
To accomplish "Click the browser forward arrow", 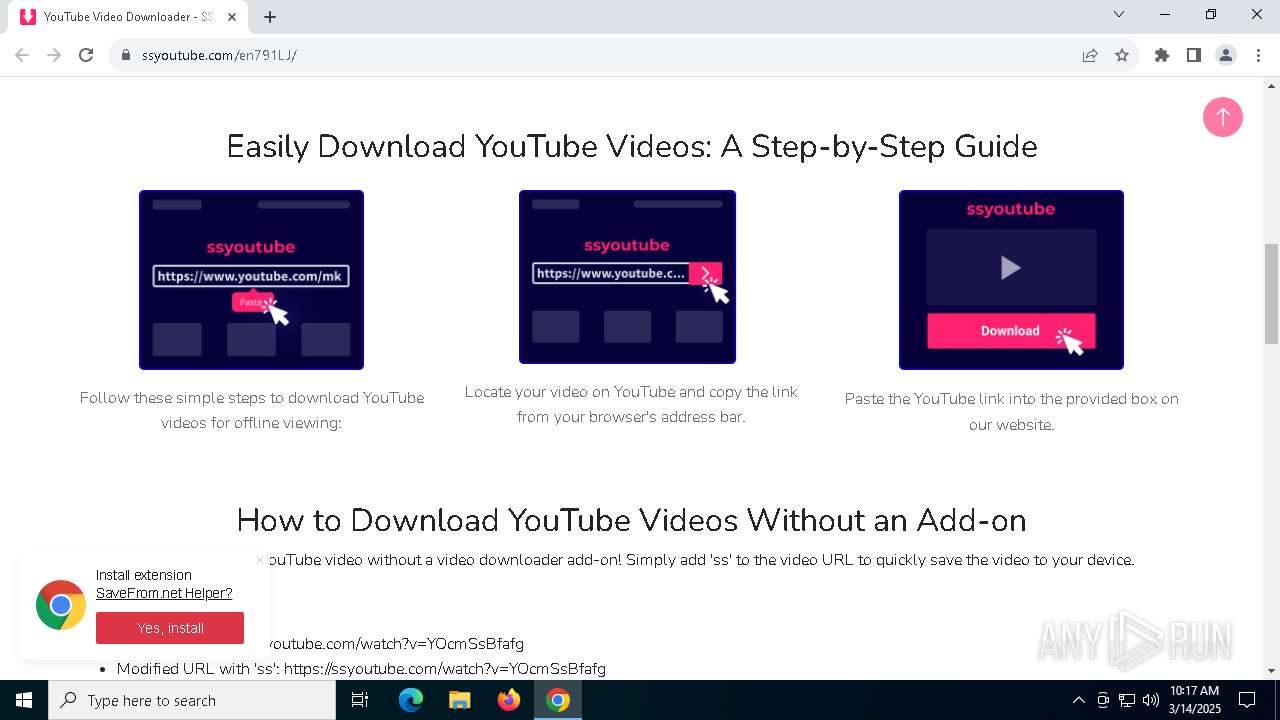I will tap(54, 55).
